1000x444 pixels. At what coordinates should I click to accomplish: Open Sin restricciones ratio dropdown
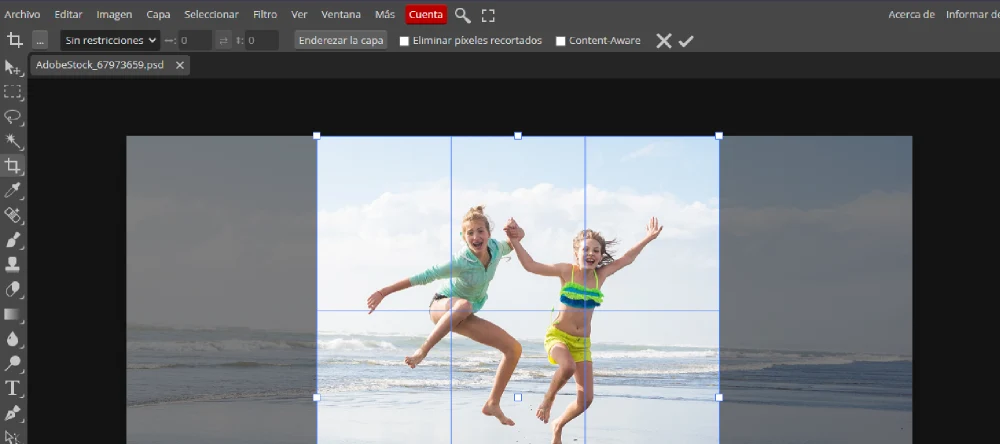110,40
